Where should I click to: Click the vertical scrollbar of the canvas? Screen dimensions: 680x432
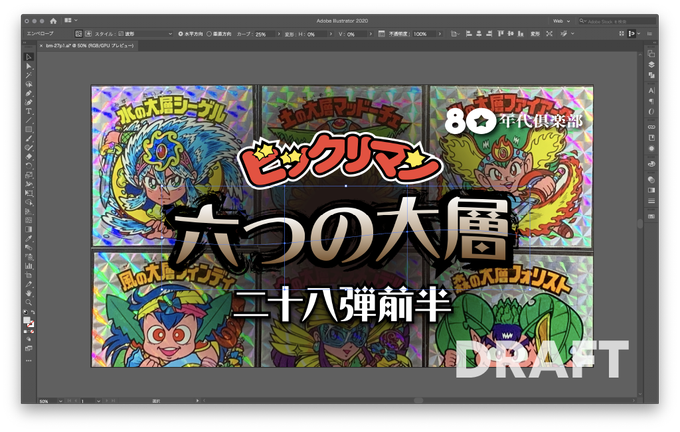[x=640, y=224]
